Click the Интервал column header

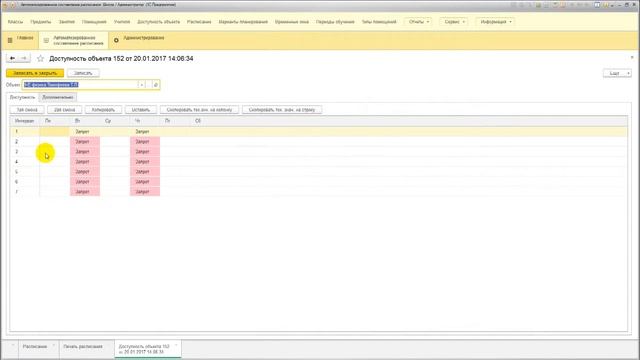(x=24, y=121)
